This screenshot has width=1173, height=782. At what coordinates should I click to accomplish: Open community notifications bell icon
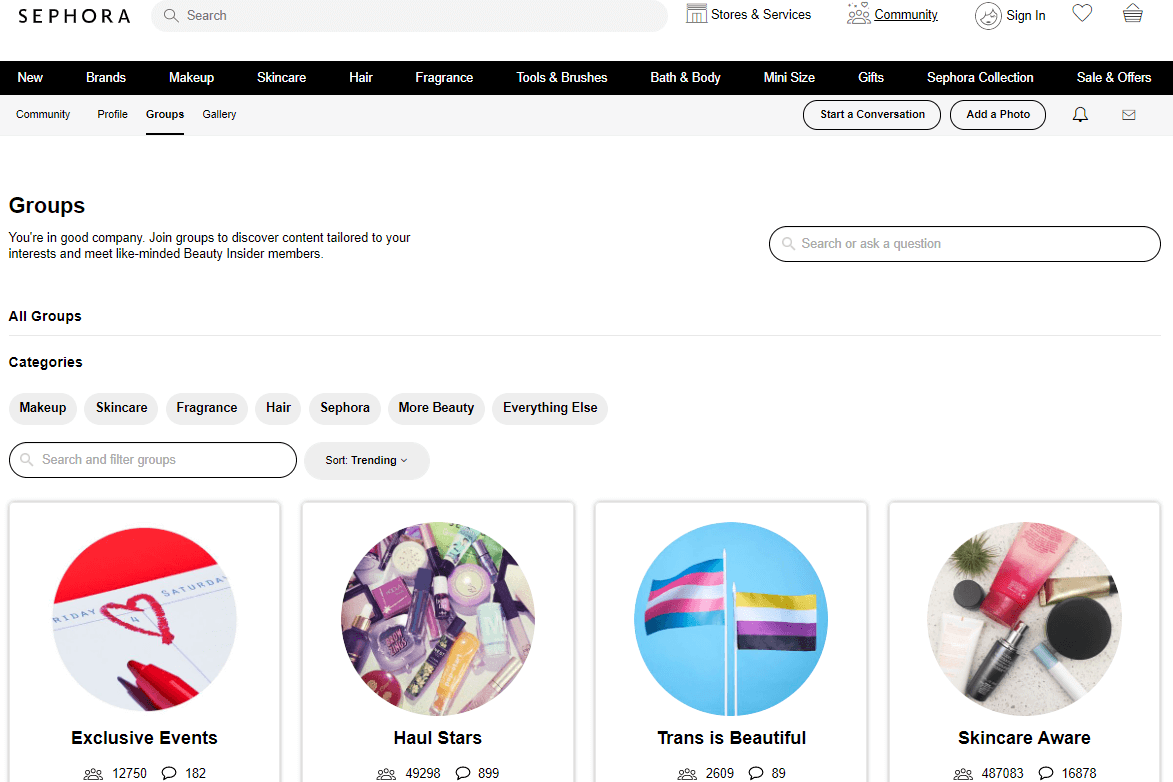point(1080,114)
